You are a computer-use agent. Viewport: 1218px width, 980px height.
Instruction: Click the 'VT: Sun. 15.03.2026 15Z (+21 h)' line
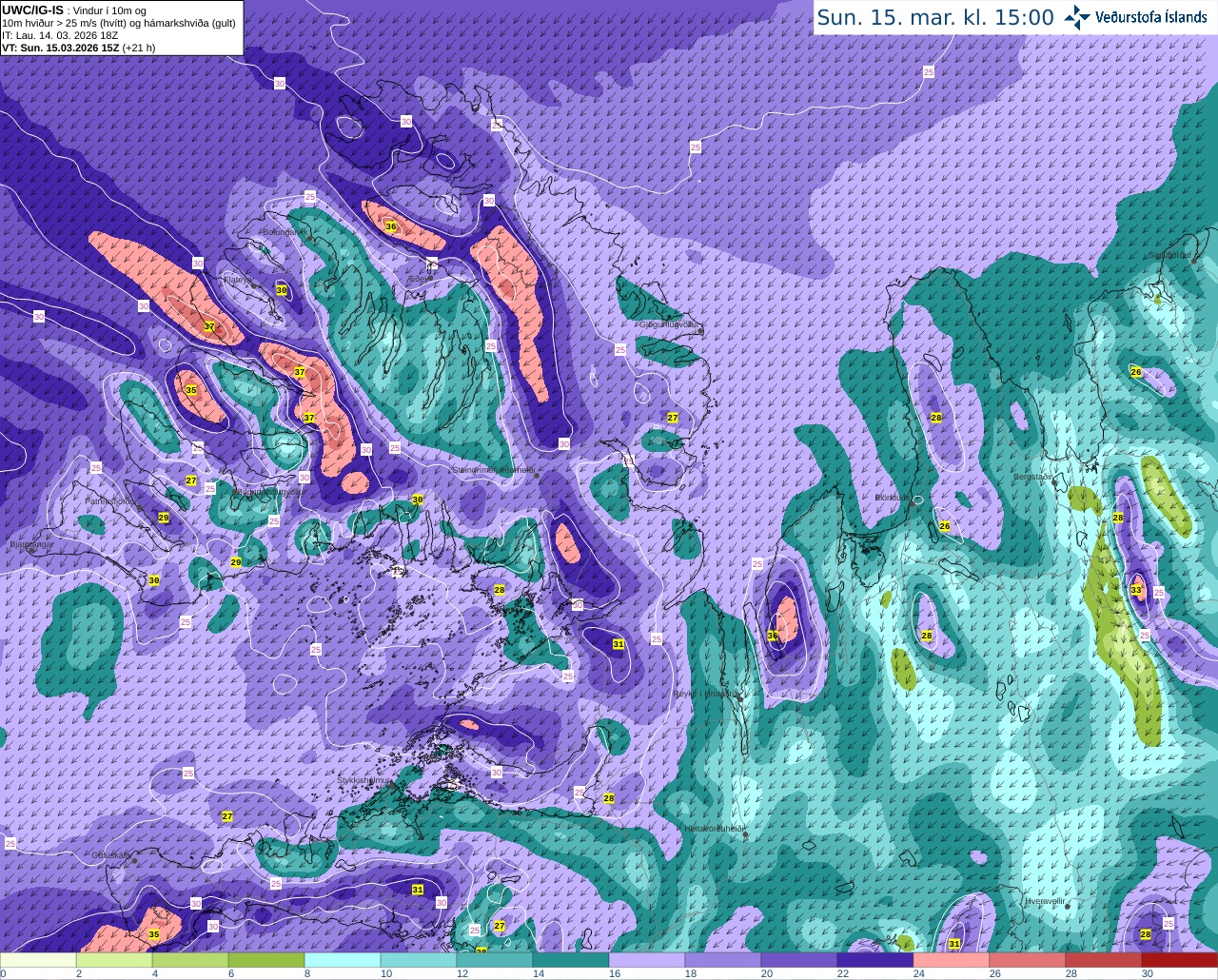79,47
